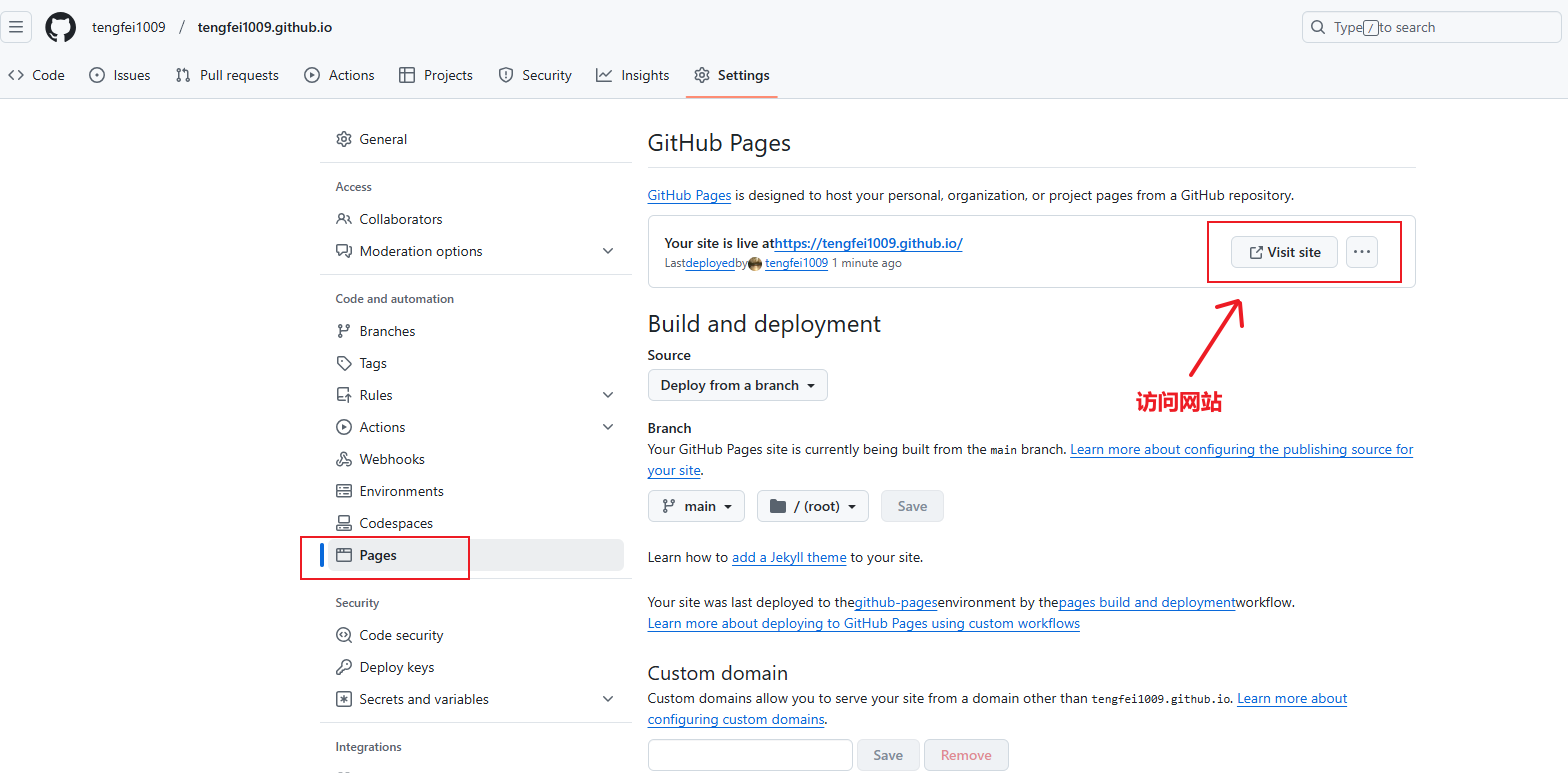Open the three-dots menu beside Visit site
The height and width of the screenshot is (773, 1568).
click(x=1361, y=252)
